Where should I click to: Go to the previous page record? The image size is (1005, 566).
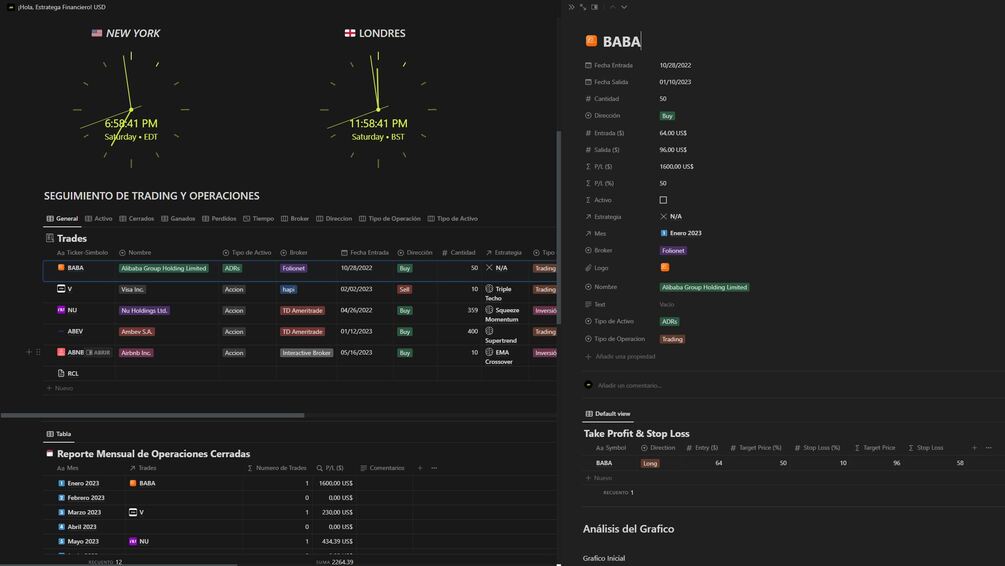tap(612, 7)
